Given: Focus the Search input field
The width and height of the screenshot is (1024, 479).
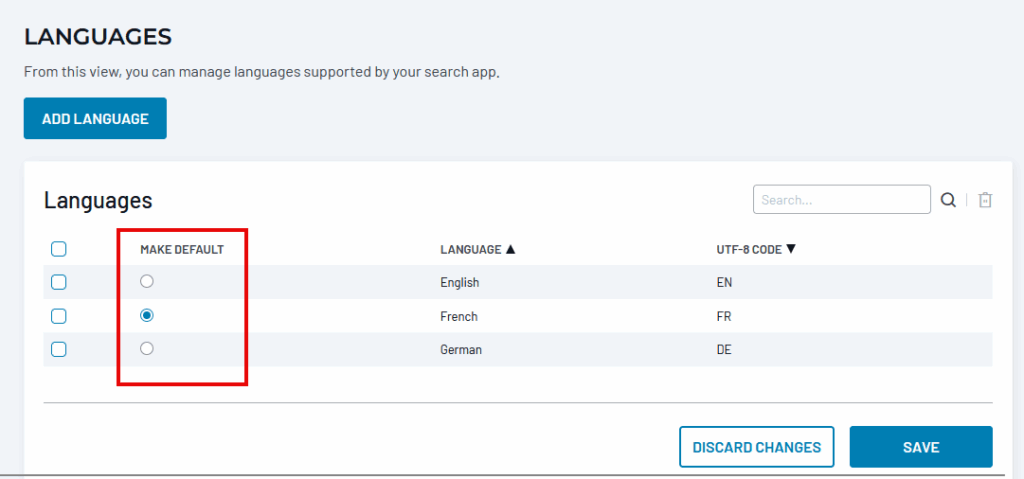Looking at the screenshot, I should 841,200.
